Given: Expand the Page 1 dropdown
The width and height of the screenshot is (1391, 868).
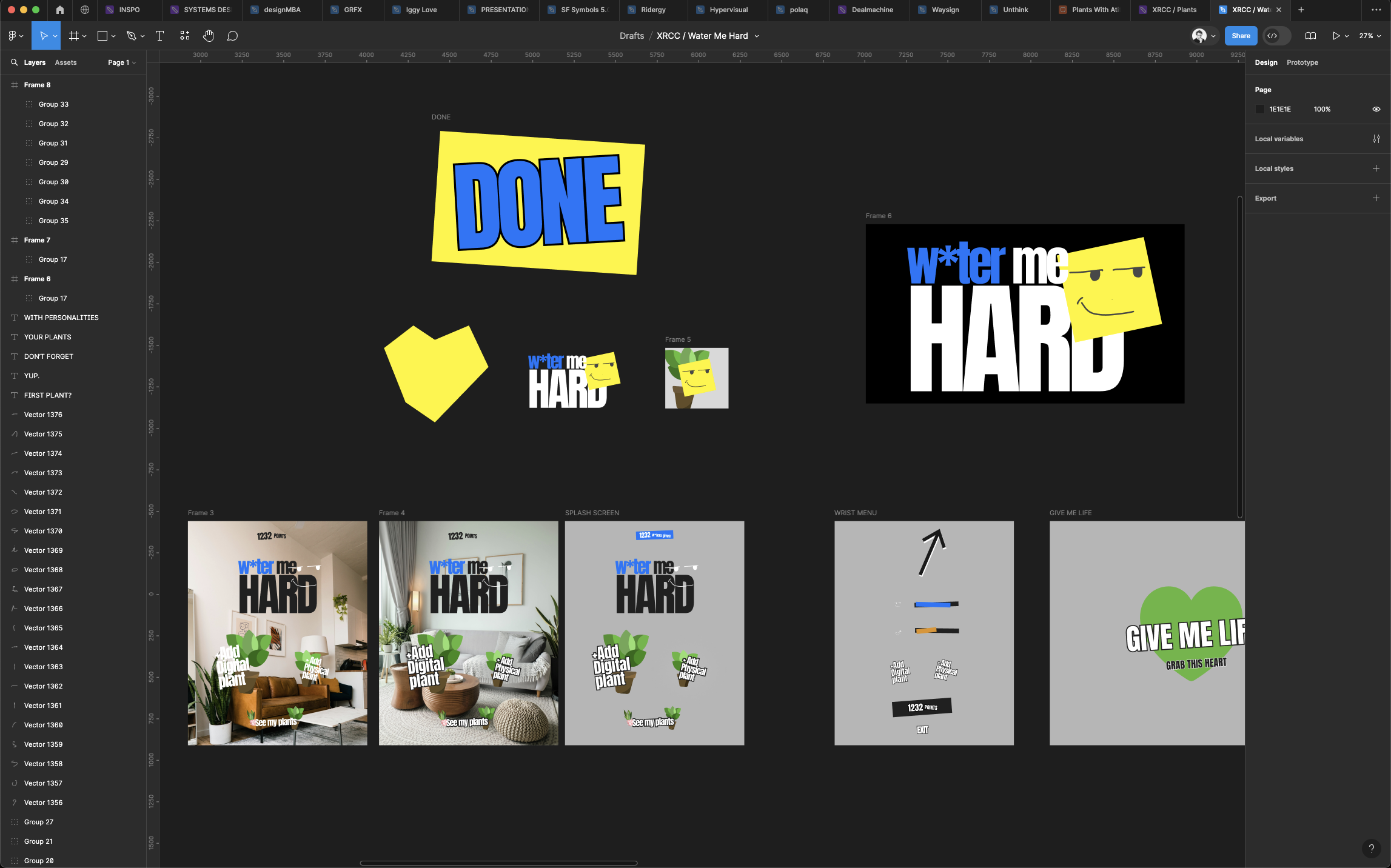Looking at the screenshot, I should click(x=122, y=62).
